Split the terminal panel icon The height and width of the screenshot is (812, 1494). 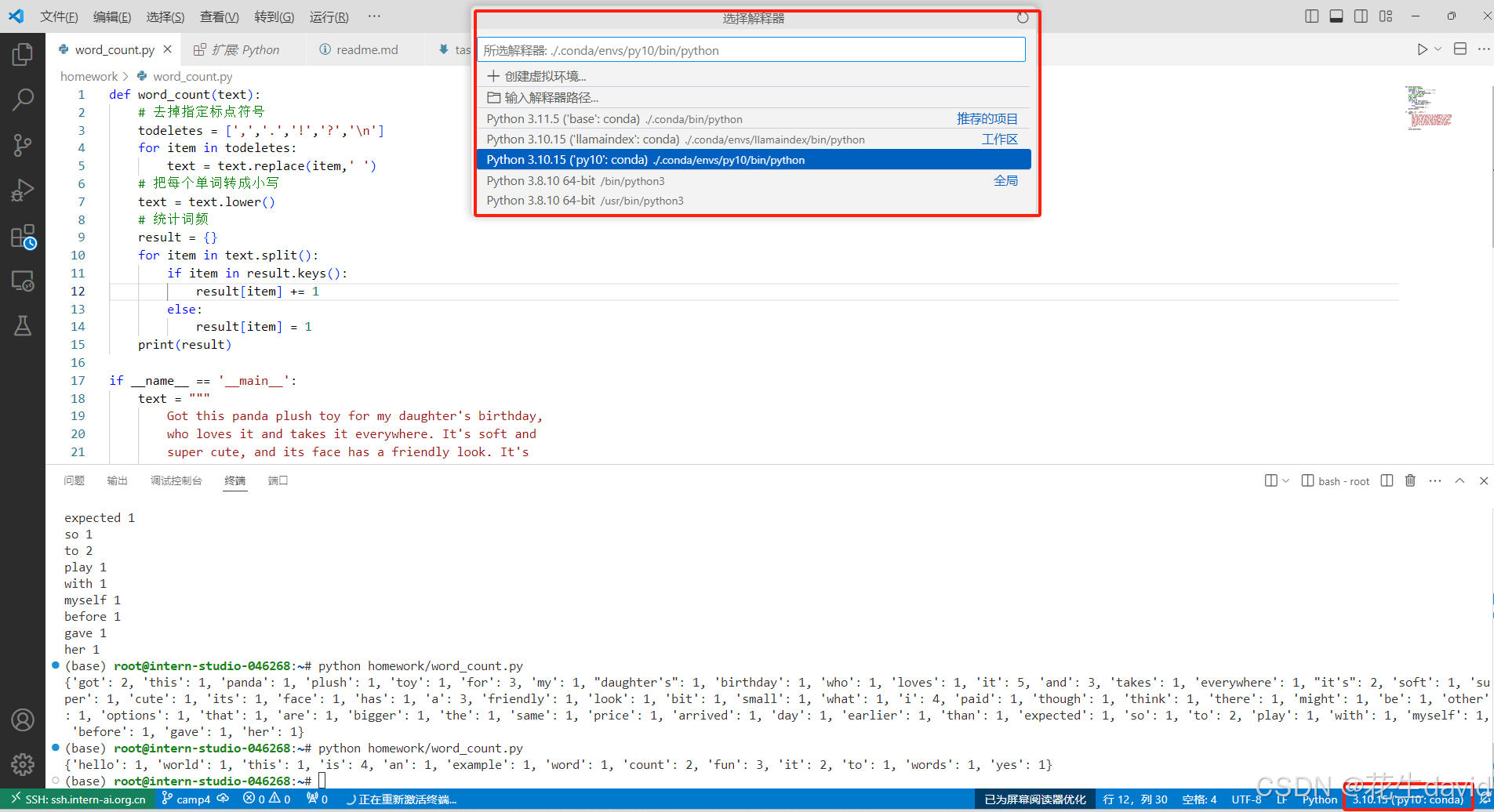click(x=1387, y=480)
